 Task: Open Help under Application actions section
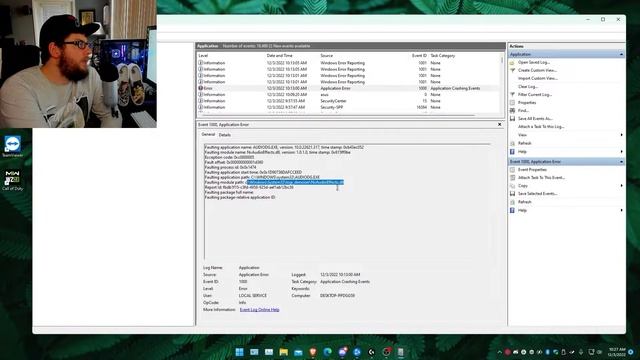[522, 151]
